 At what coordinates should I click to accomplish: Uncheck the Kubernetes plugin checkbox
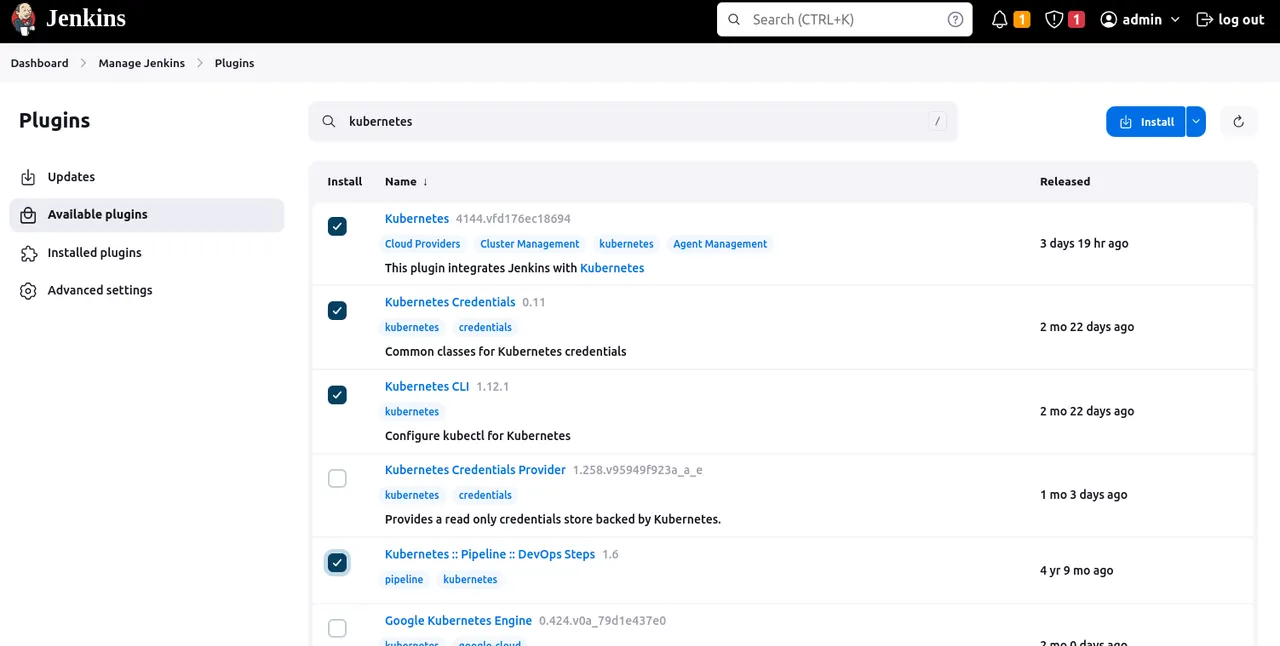[x=337, y=227]
